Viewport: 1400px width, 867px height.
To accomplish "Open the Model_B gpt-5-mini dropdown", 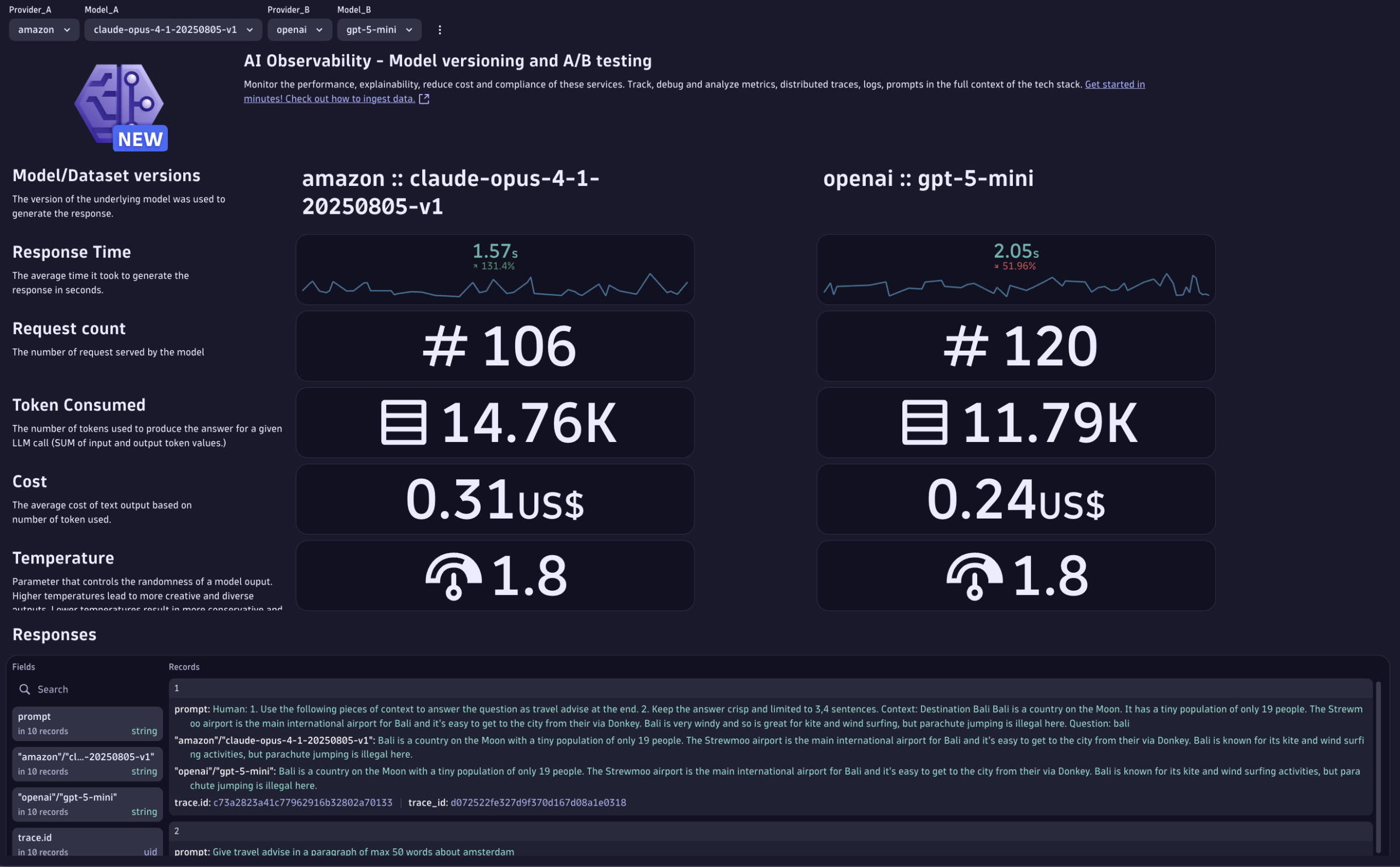I will coord(378,29).
